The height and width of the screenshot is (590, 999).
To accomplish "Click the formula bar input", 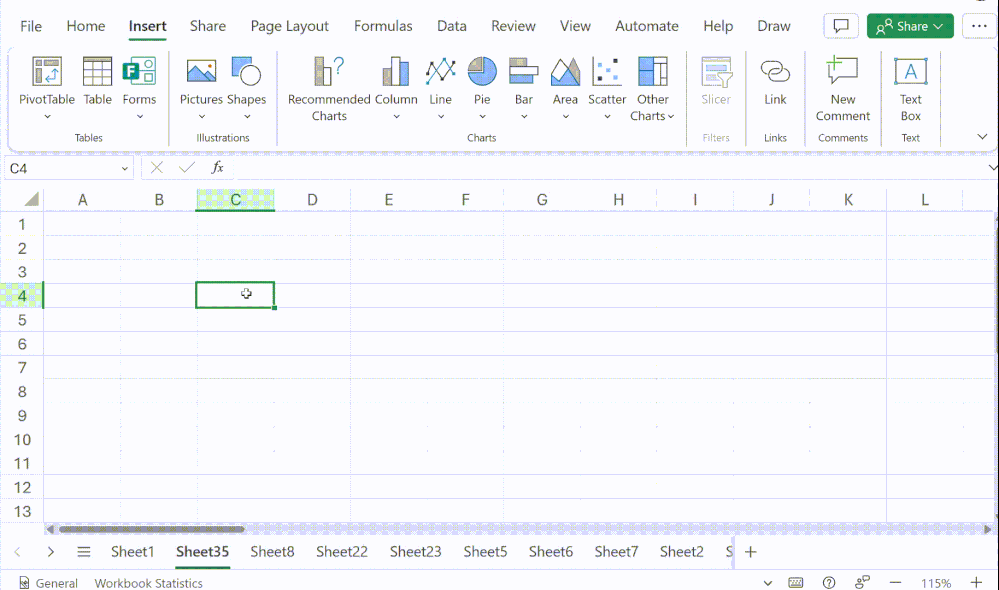I will [608, 168].
